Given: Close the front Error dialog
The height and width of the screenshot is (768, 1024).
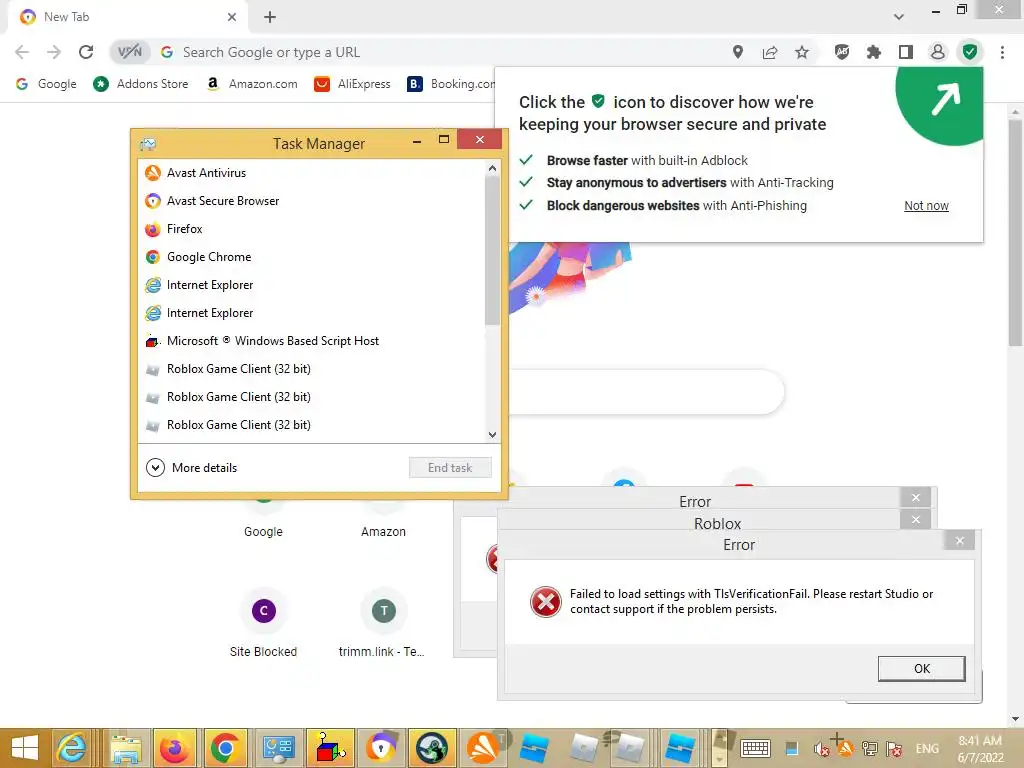Looking at the screenshot, I should tap(959, 541).
